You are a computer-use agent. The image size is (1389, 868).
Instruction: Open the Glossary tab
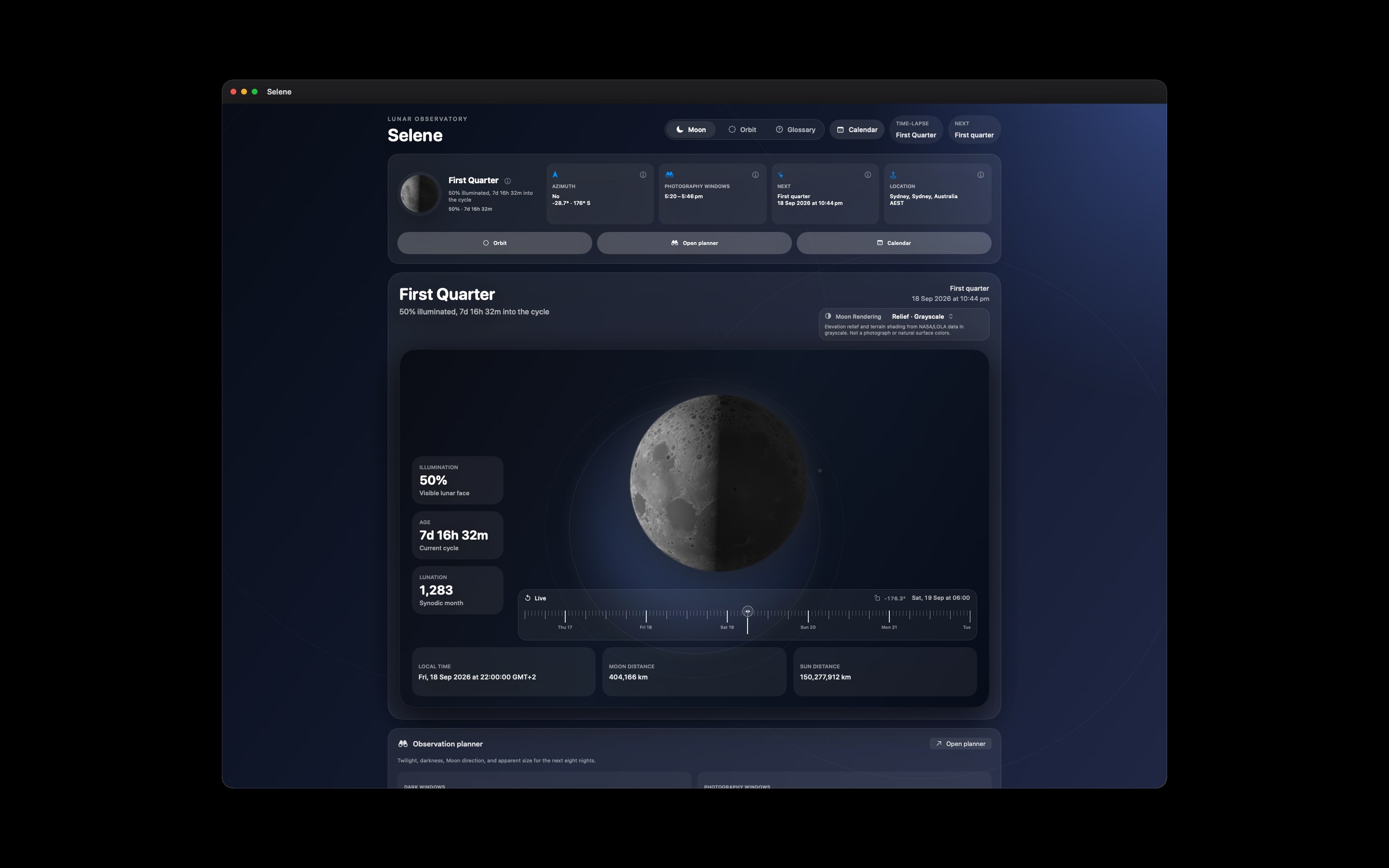click(x=795, y=130)
